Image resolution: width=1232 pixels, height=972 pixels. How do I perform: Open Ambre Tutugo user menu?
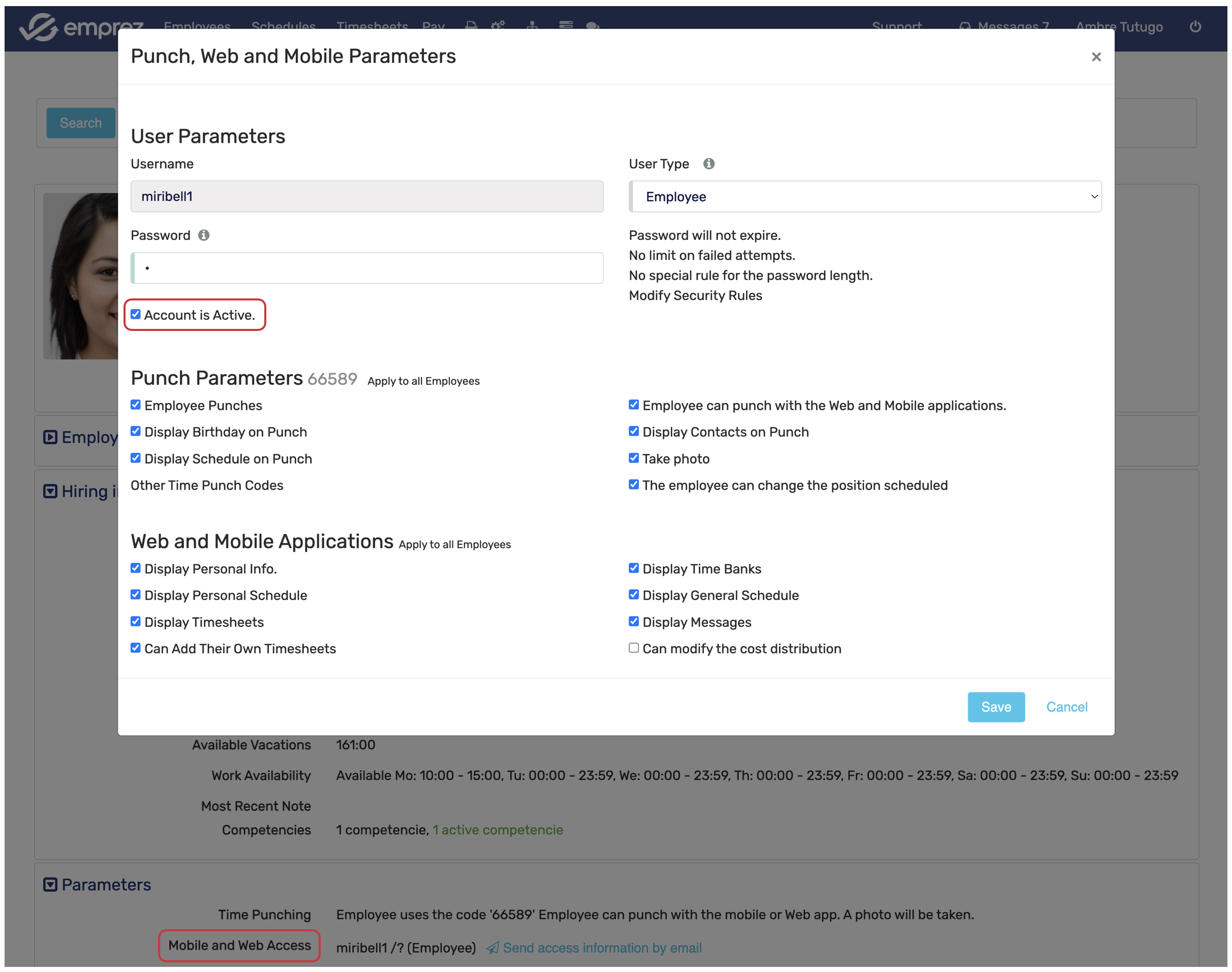pos(1119,27)
